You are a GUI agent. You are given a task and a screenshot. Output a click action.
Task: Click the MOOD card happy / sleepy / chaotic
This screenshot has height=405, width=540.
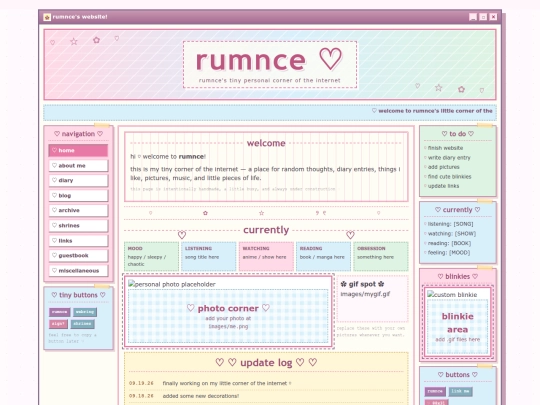click(x=151, y=256)
